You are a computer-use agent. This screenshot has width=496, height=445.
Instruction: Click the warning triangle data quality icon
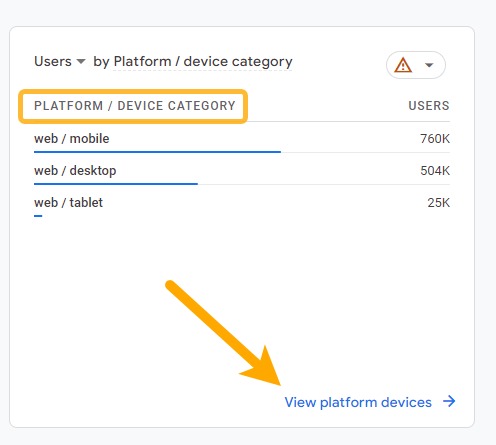click(403, 65)
